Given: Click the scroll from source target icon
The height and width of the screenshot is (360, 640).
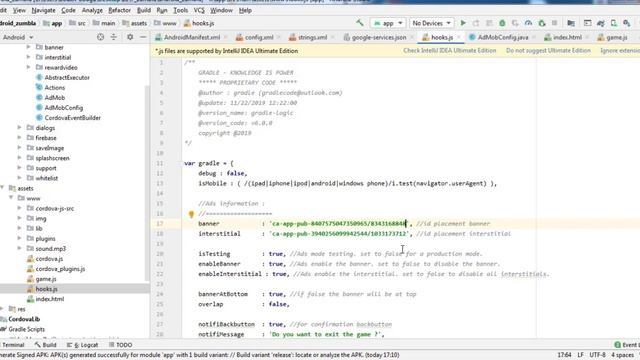Looking at the screenshot, I should click(x=100, y=37).
